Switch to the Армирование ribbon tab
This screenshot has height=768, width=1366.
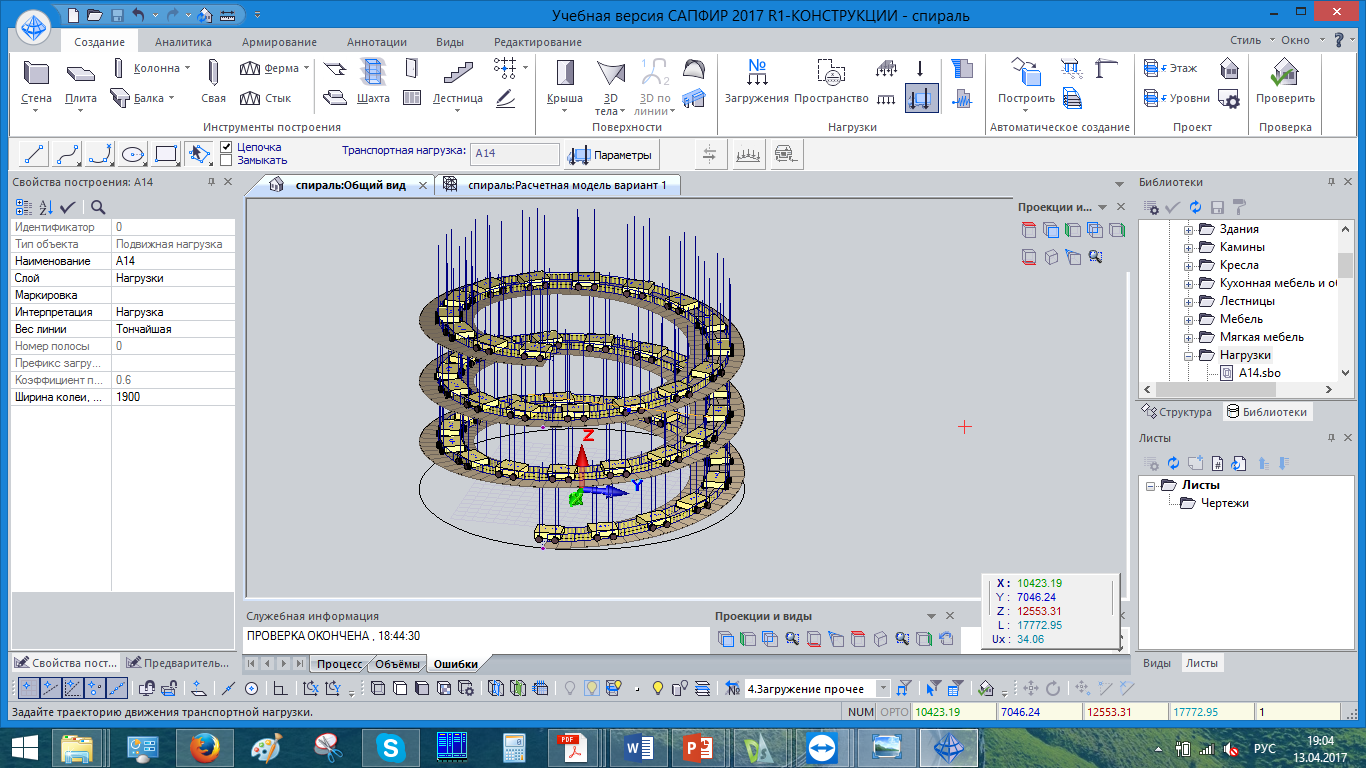tap(279, 42)
